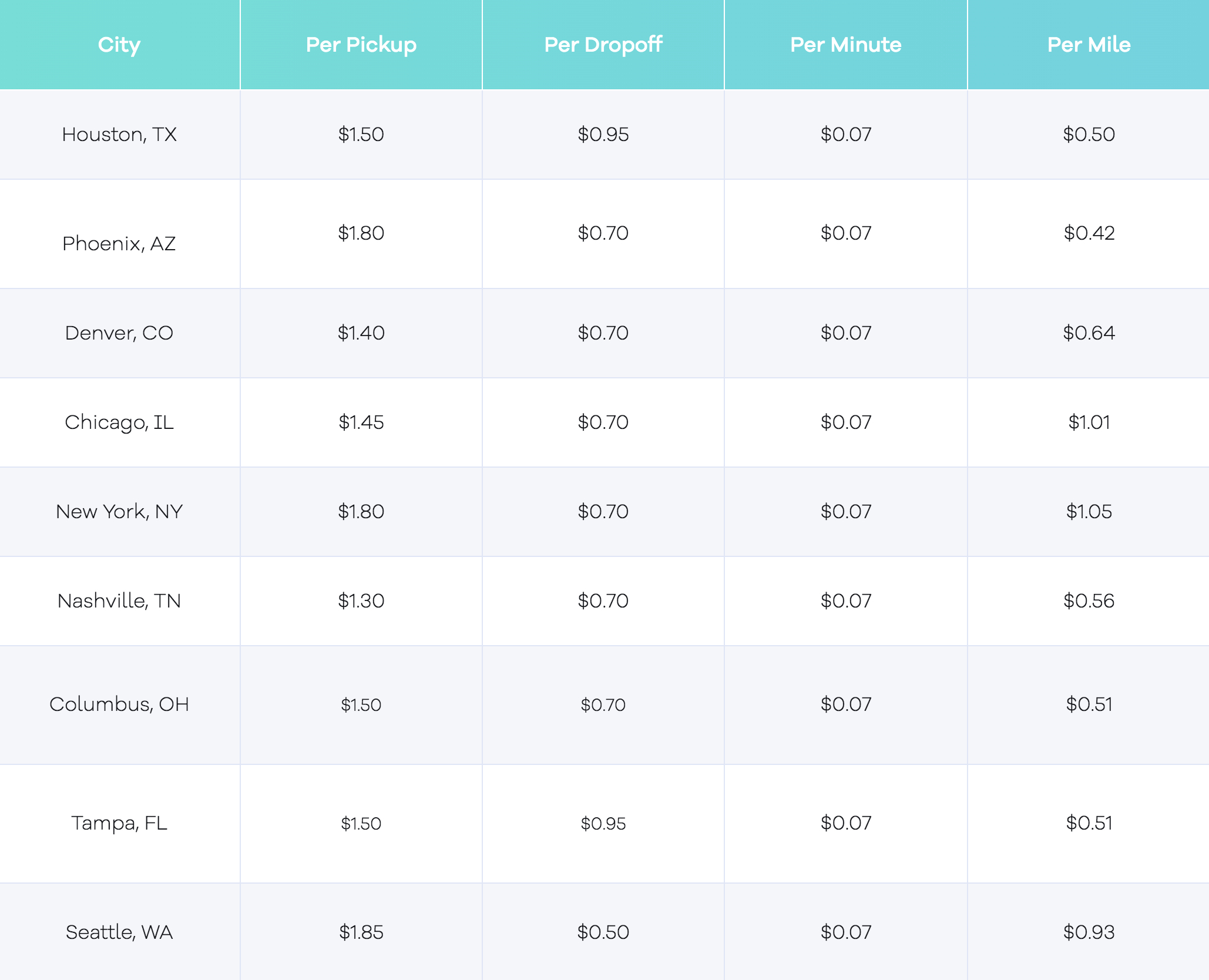
Task: Select the Houston, TX city cell
Action: pos(119,135)
